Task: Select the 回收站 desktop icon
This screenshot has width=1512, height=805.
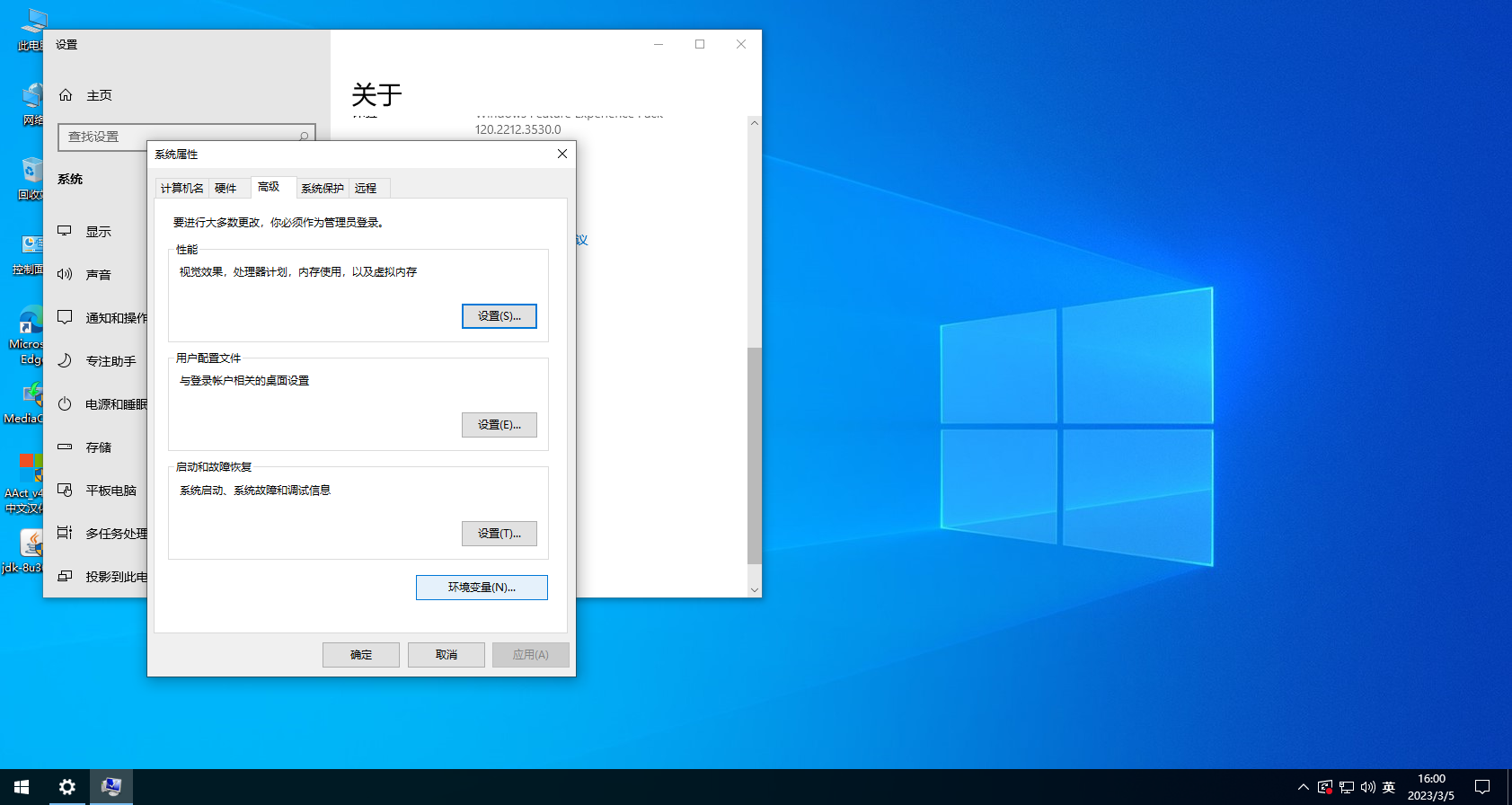Action: coord(31,178)
